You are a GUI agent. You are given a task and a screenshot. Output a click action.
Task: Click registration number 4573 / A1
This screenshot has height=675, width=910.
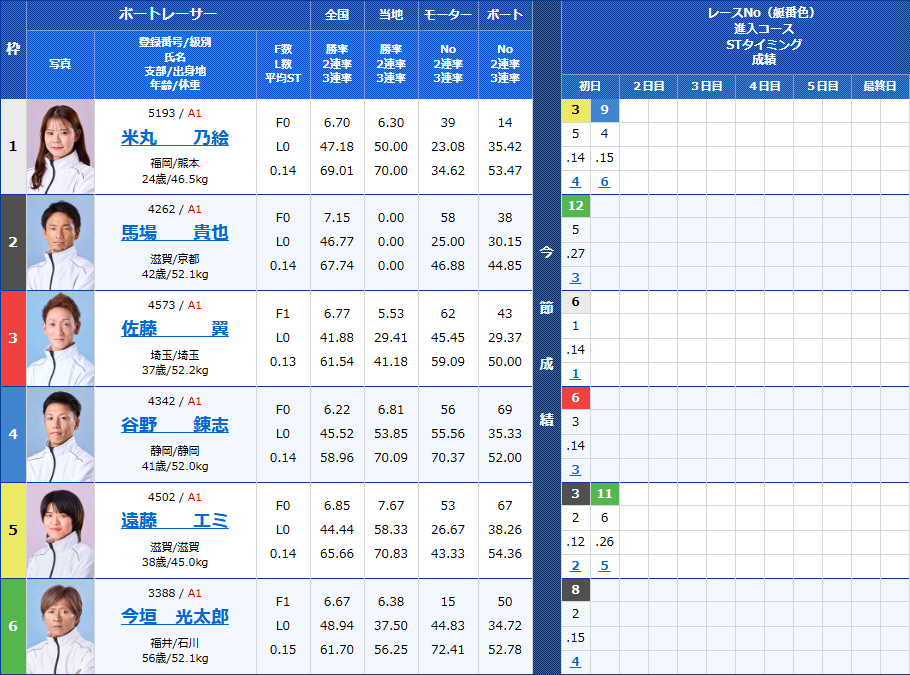tap(175, 305)
